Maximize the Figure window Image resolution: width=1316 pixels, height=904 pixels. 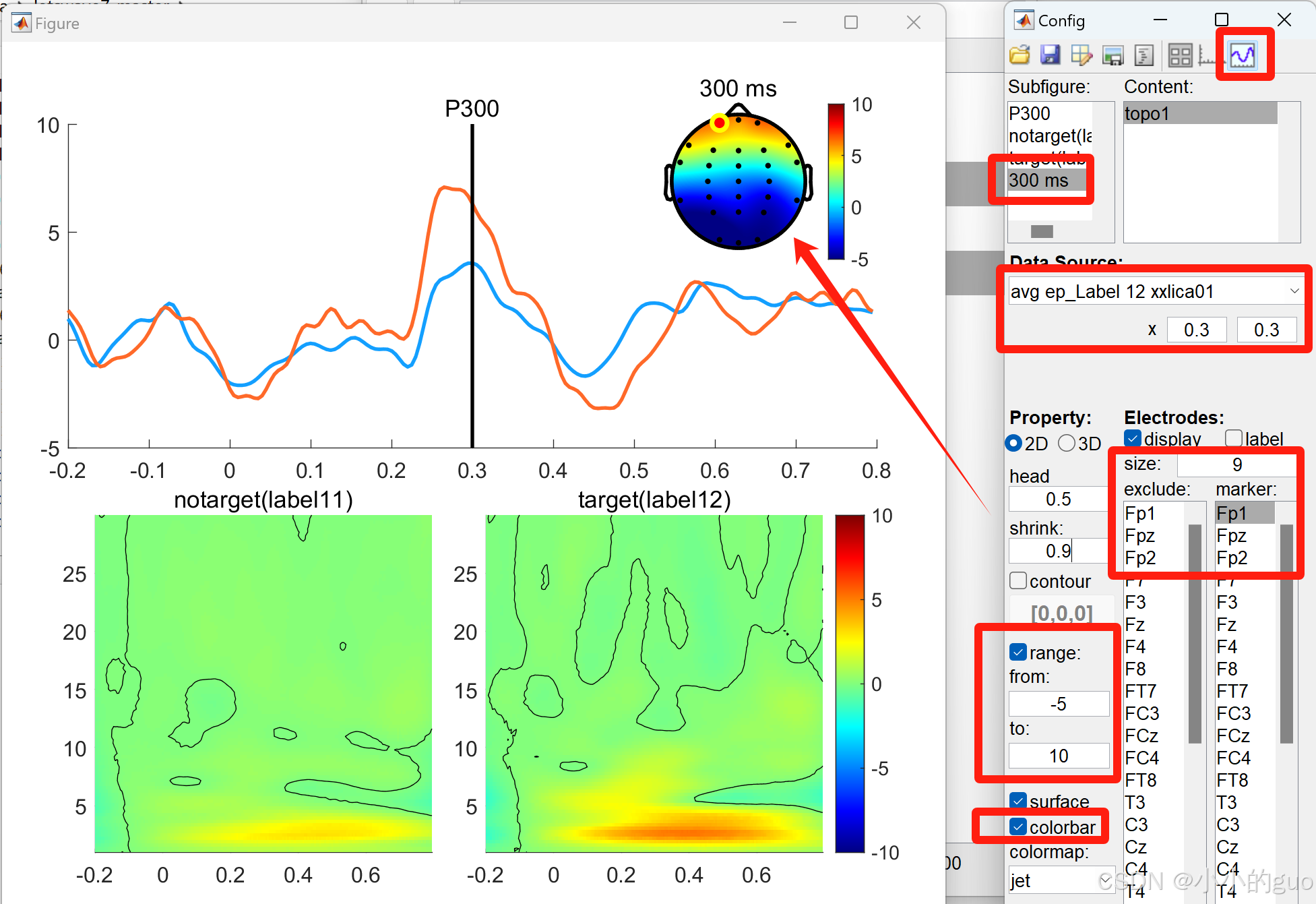[851, 23]
